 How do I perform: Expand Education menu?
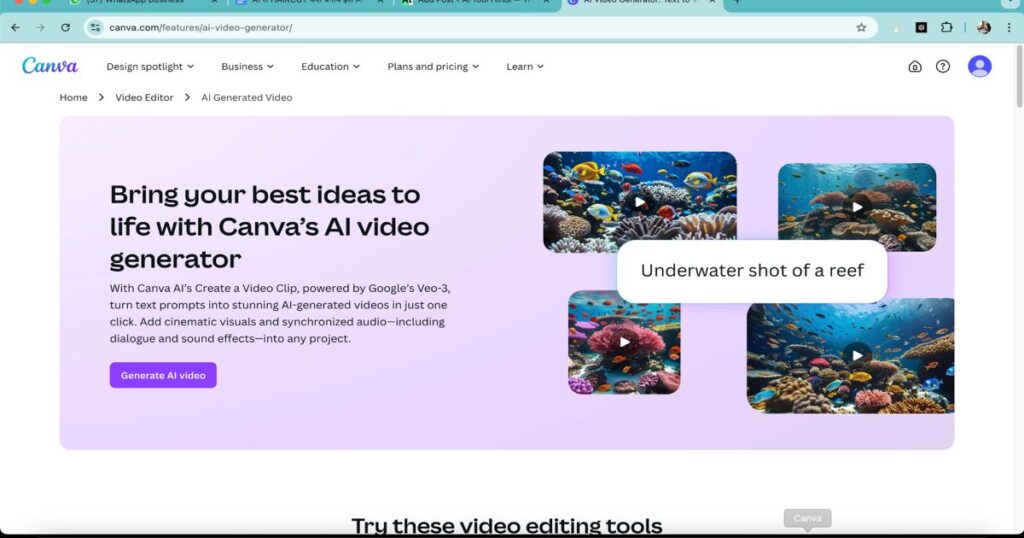pos(330,67)
